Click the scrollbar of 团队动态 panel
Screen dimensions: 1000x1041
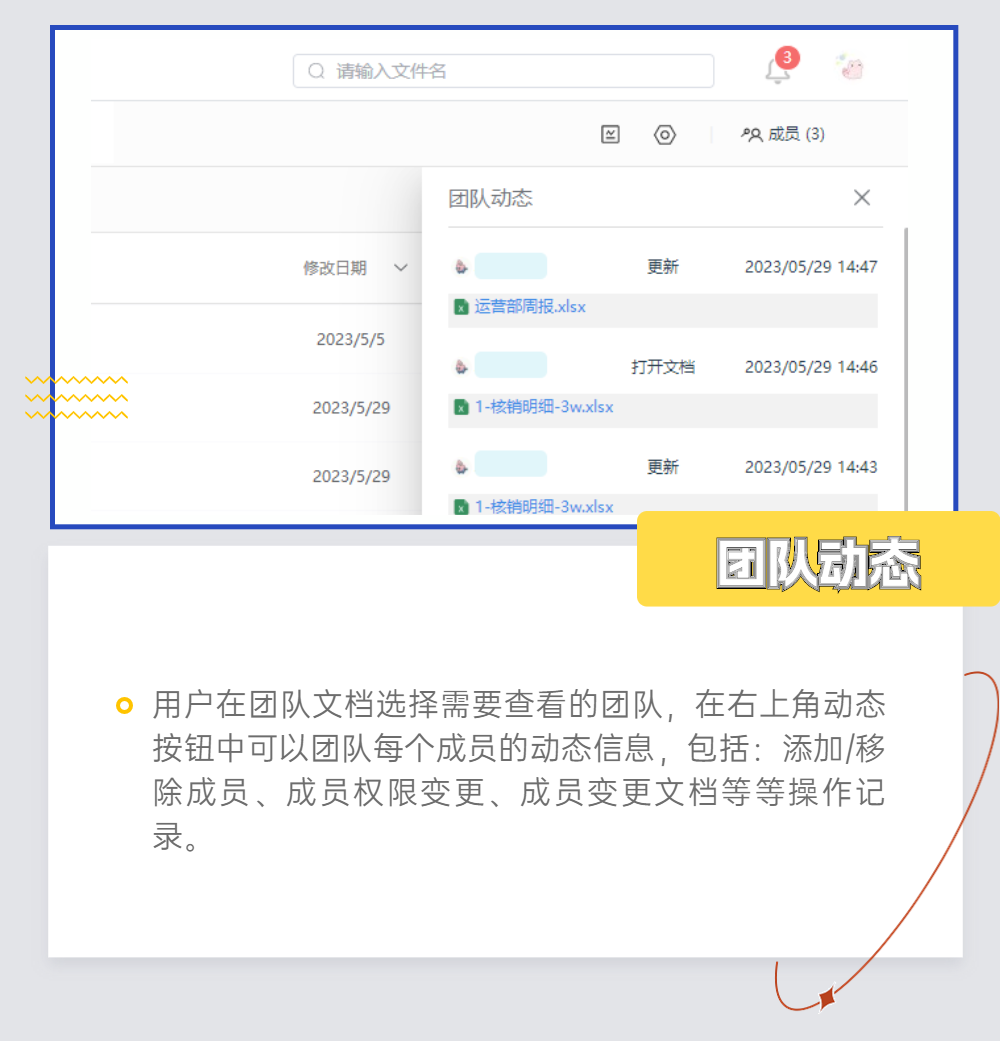point(906,368)
